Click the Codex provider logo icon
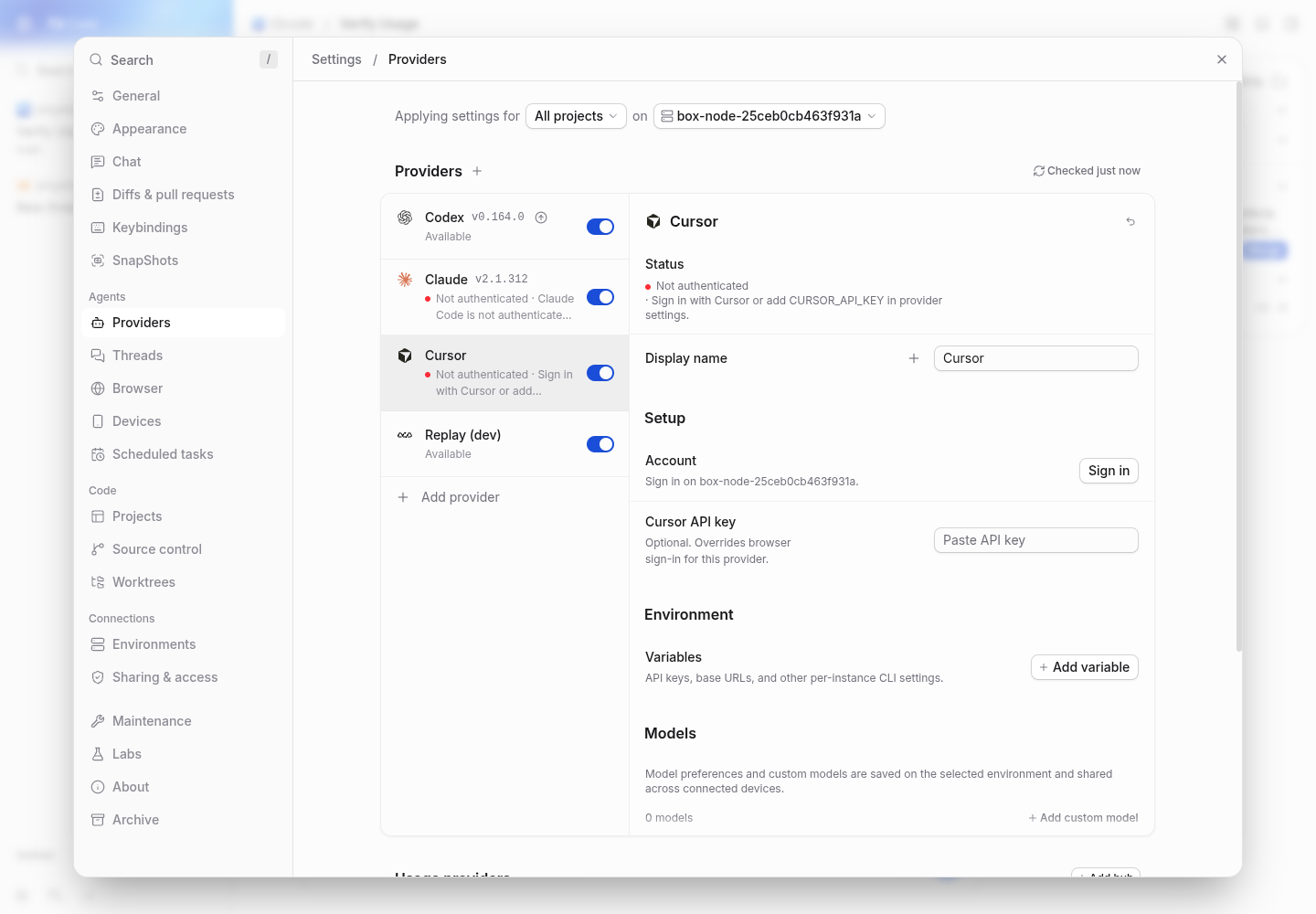This screenshot has width=1316, height=914. (x=405, y=218)
